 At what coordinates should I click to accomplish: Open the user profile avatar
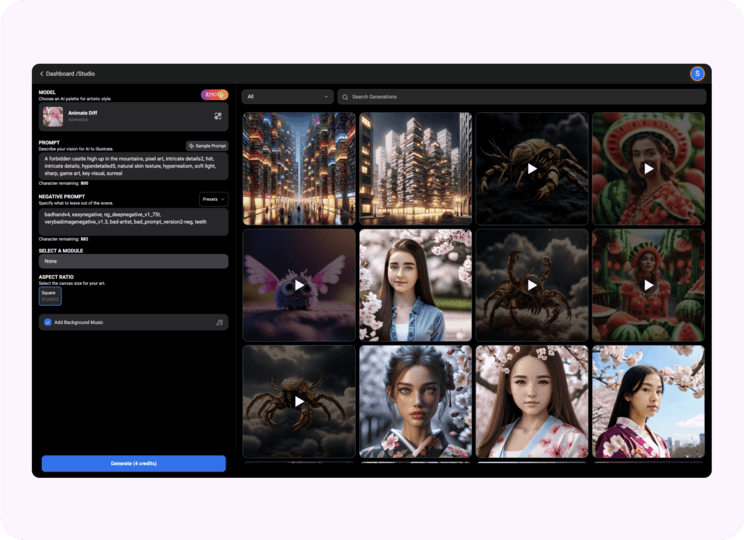point(697,74)
